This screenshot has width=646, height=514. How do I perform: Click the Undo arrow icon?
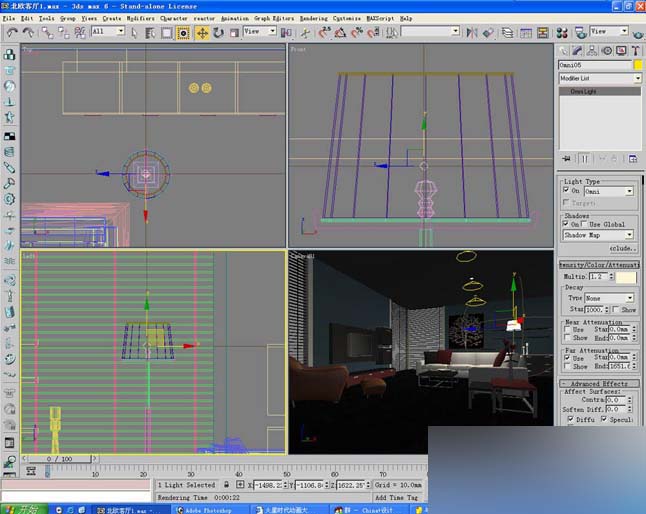click(11, 32)
